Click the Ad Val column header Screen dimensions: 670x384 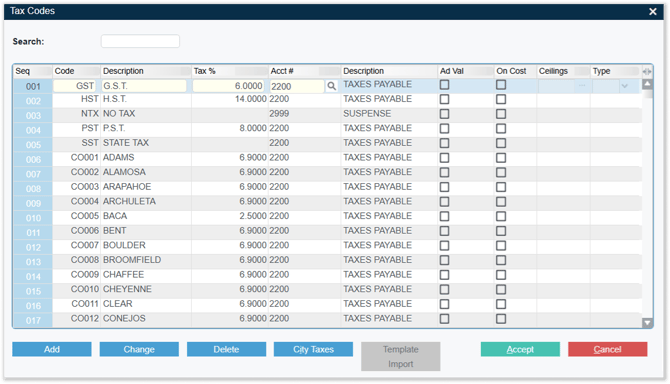coord(466,71)
